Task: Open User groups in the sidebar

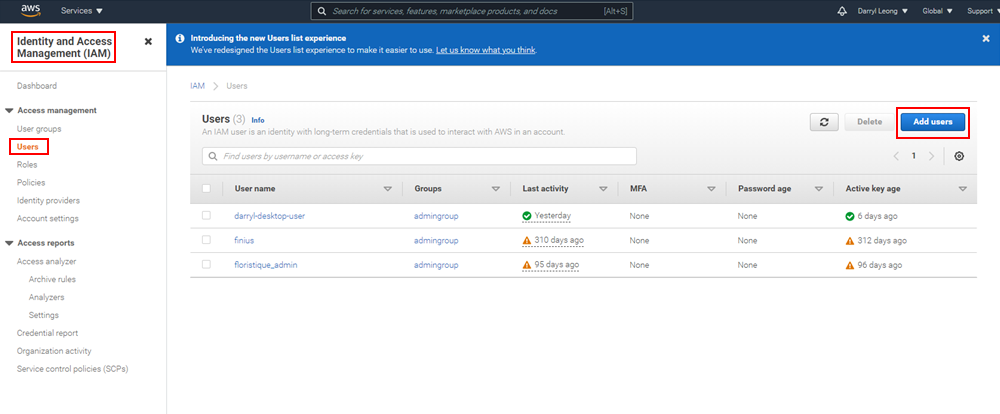Action: (x=39, y=129)
